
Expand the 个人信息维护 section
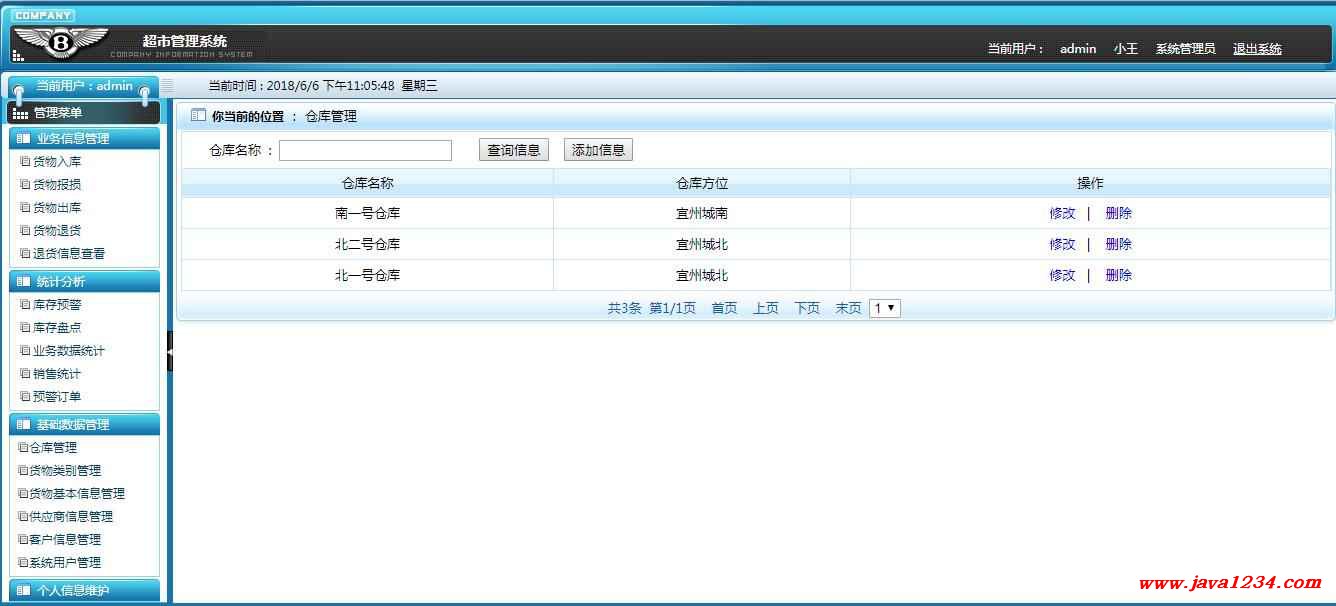point(84,590)
